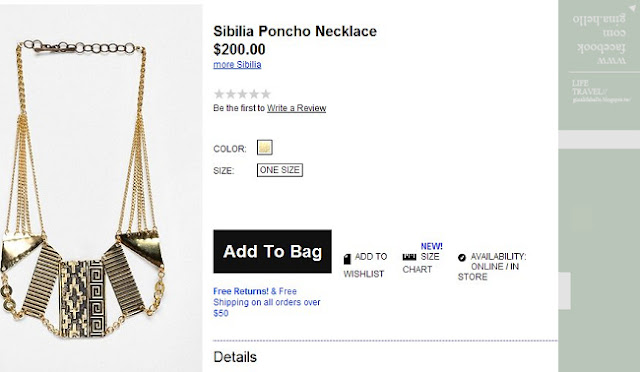Choose the ONE SIZE option

tap(280, 170)
